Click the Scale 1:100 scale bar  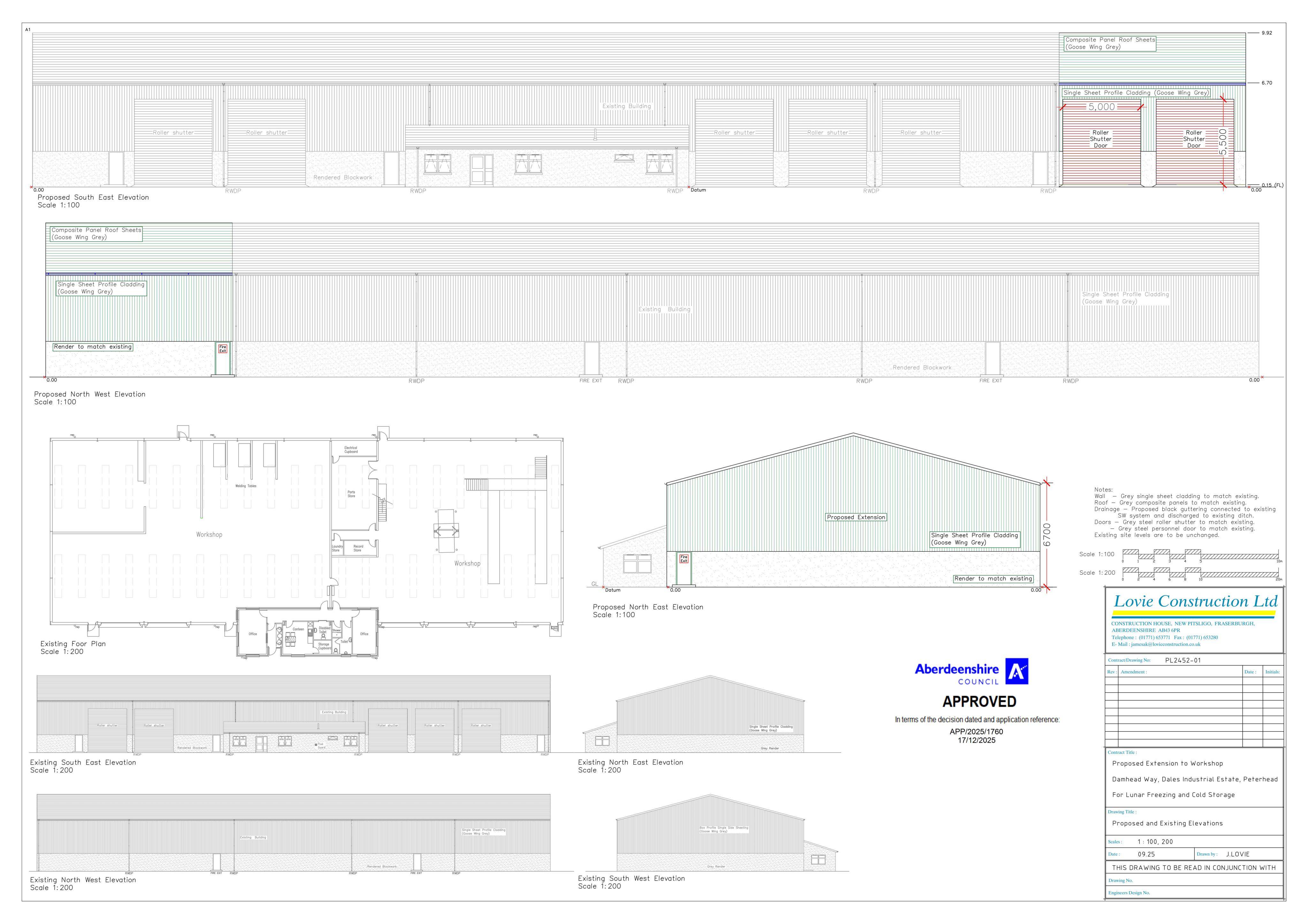tap(1201, 556)
